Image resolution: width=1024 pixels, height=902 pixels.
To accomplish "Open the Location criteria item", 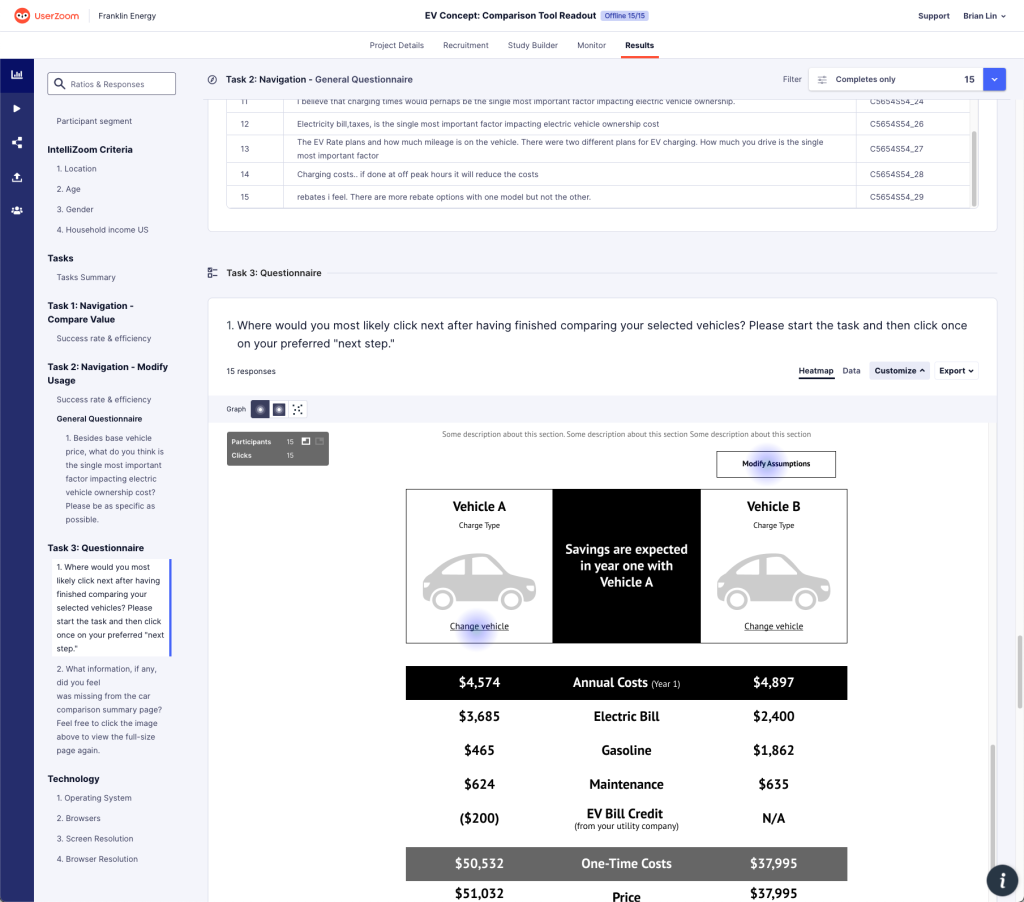I will (76, 169).
